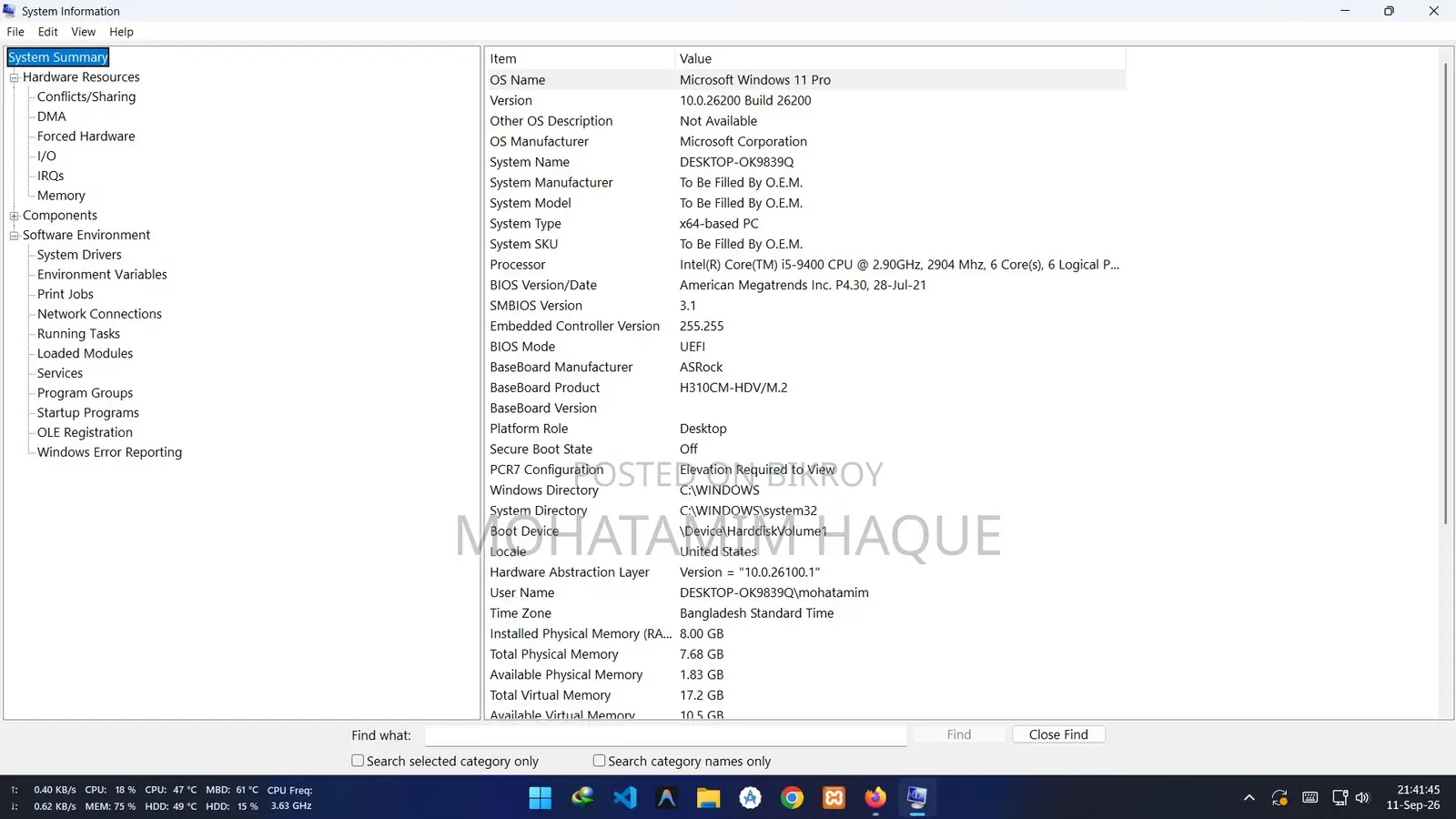
Task: Expand the Components node
Action: click(x=15, y=217)
